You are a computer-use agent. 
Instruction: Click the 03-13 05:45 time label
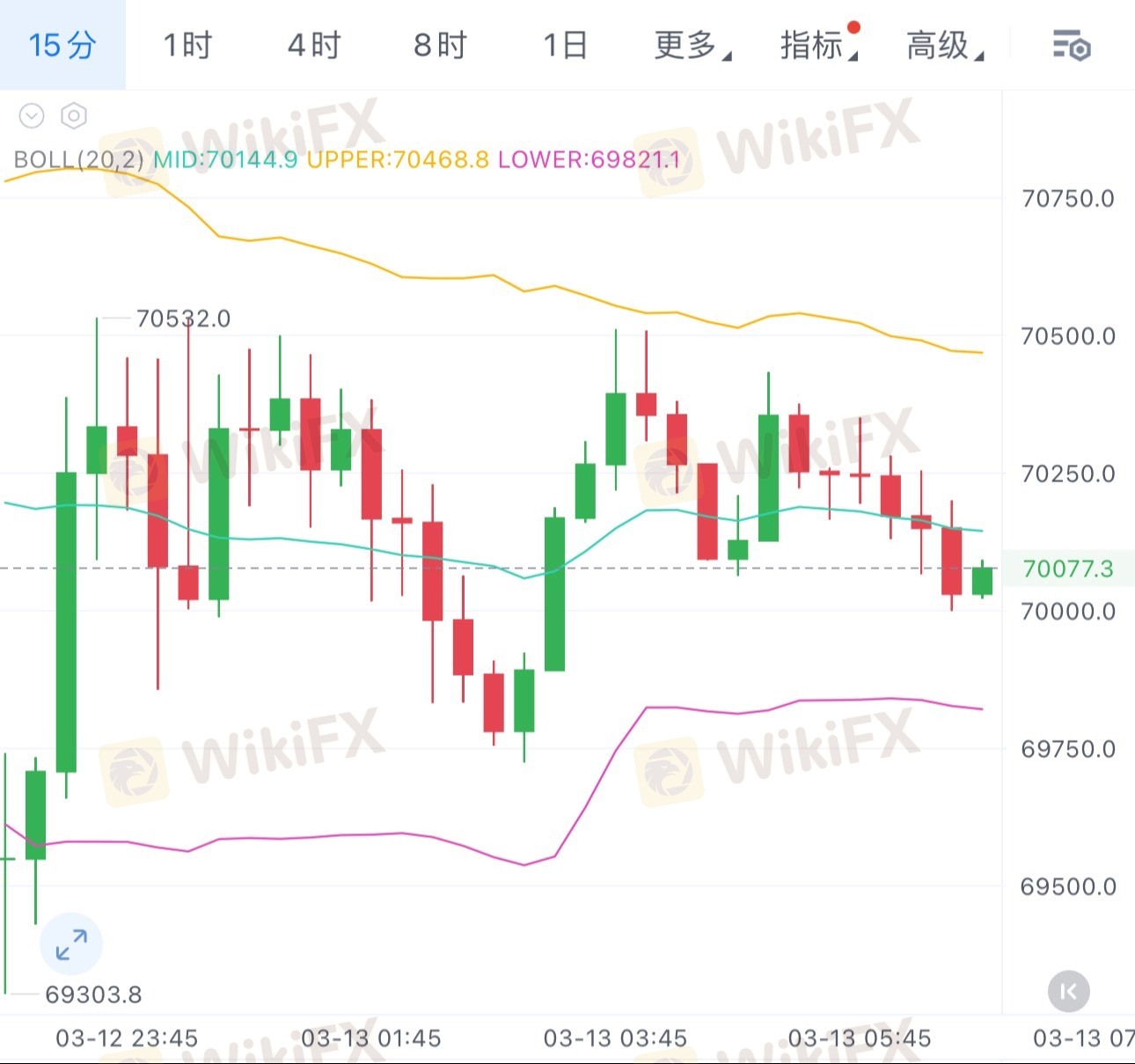click(x=859, y=1038)
